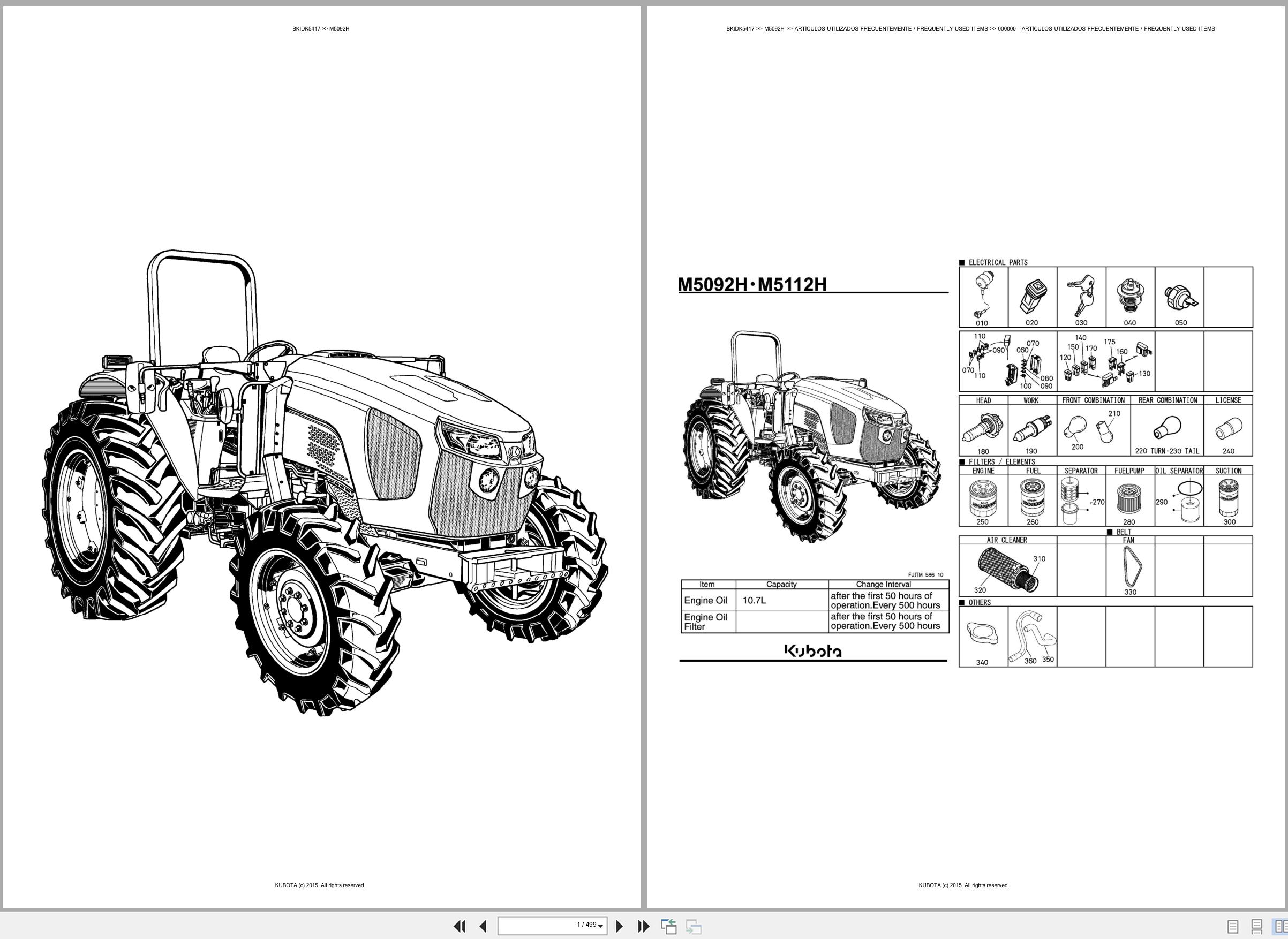Image resolution: width=1288 pixels, height=939 pixels.
Task: Click the cap gasket part 340
Action: [982, 633]
